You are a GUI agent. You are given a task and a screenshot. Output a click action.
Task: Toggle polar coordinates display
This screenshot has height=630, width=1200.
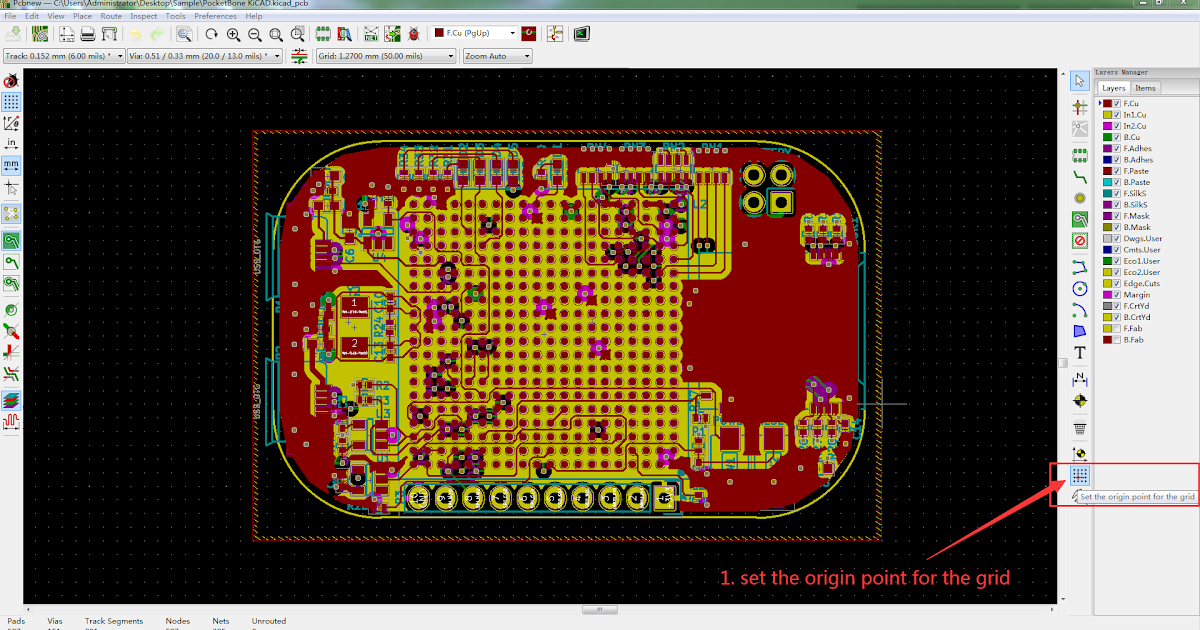pyautogui.click(x=12, y=123)
